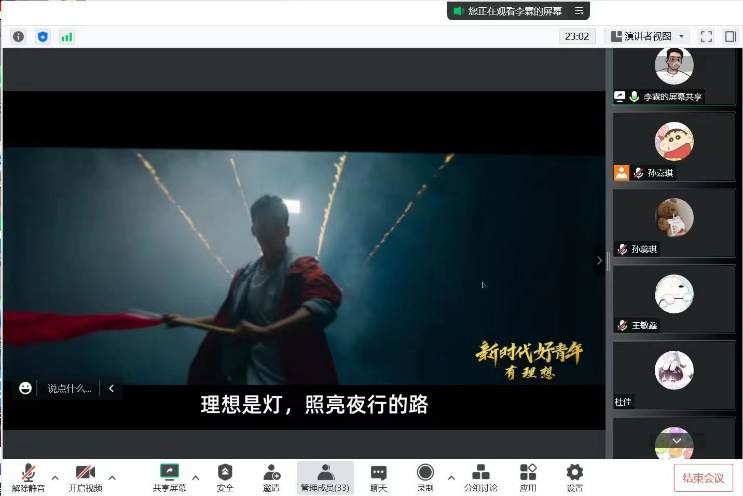Click the muted mic icon on the teddy bear tile
Viewport: 743px width, 496px height.
[x=622, y=249]
